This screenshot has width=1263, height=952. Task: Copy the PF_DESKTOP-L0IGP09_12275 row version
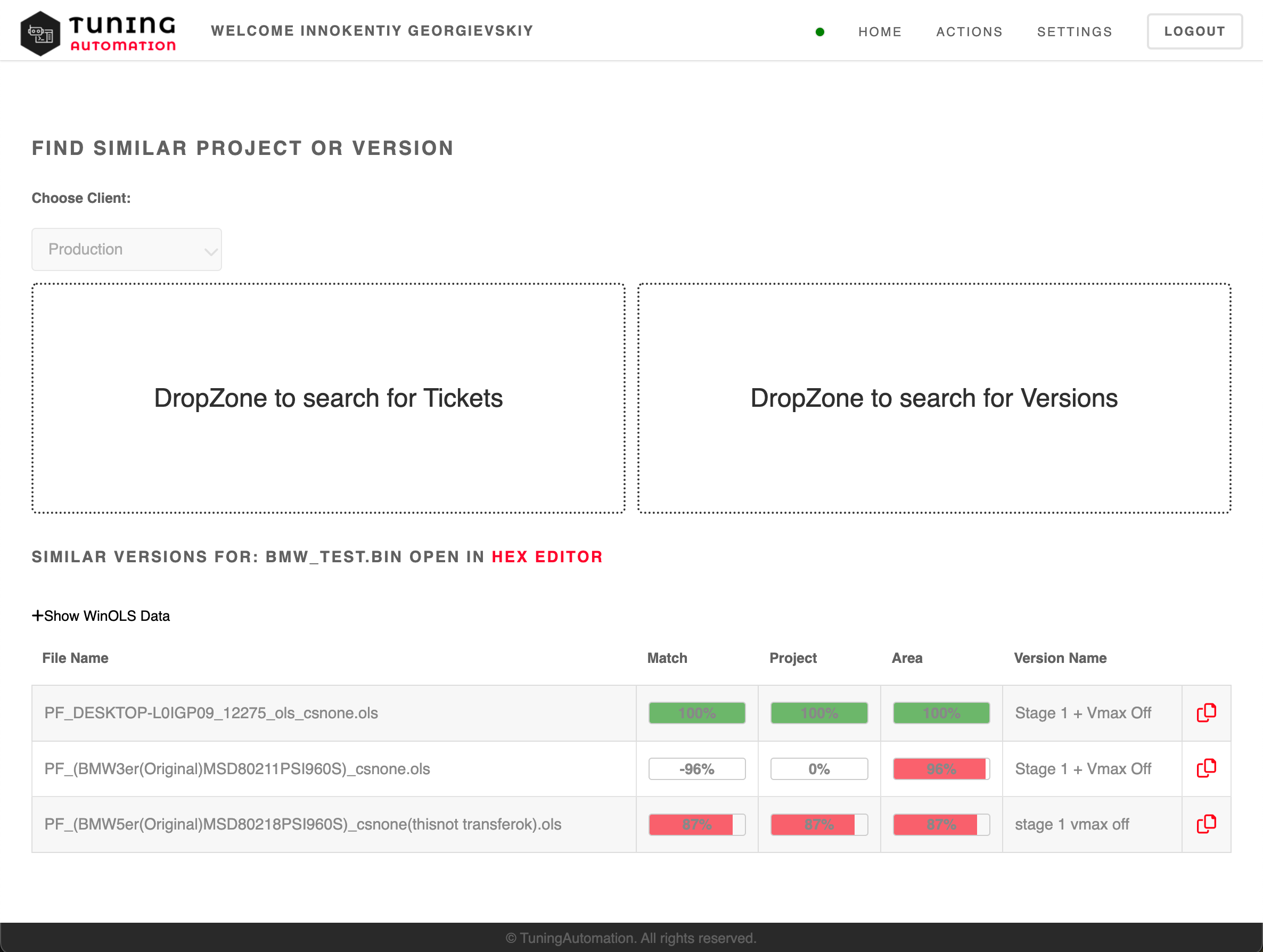coord(1206,713)
